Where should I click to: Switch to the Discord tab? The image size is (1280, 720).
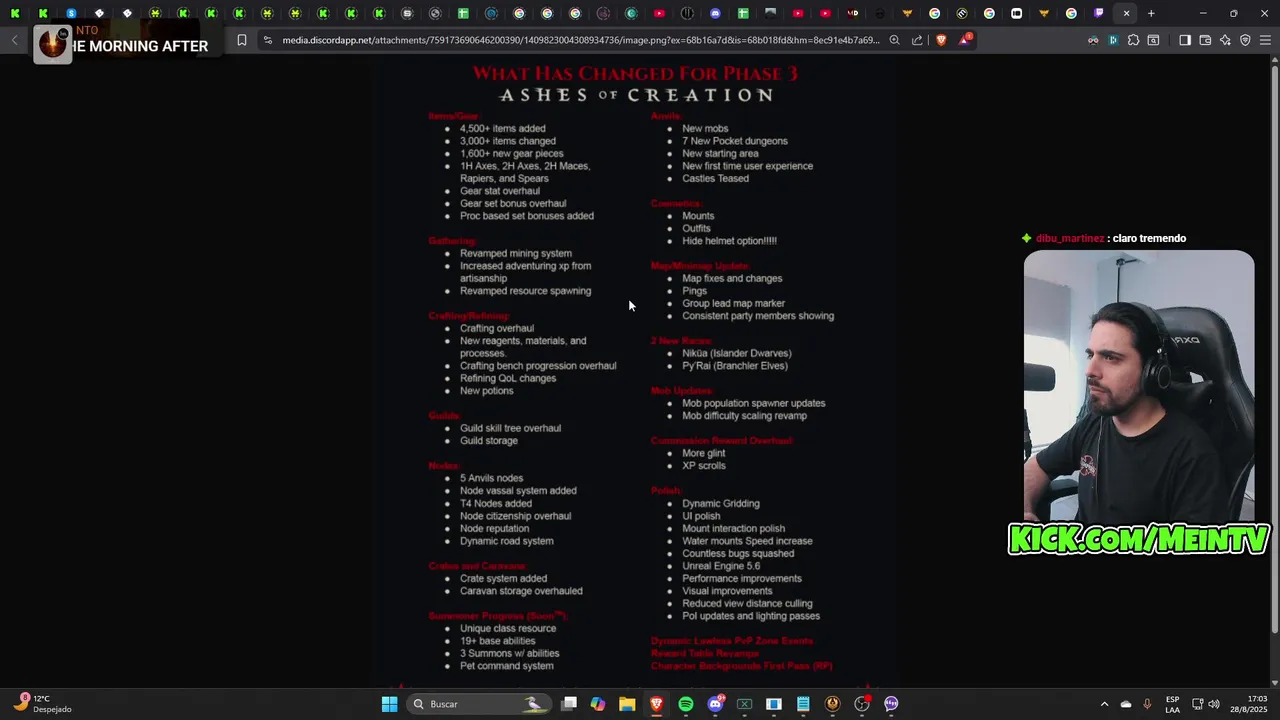point(715,13)
